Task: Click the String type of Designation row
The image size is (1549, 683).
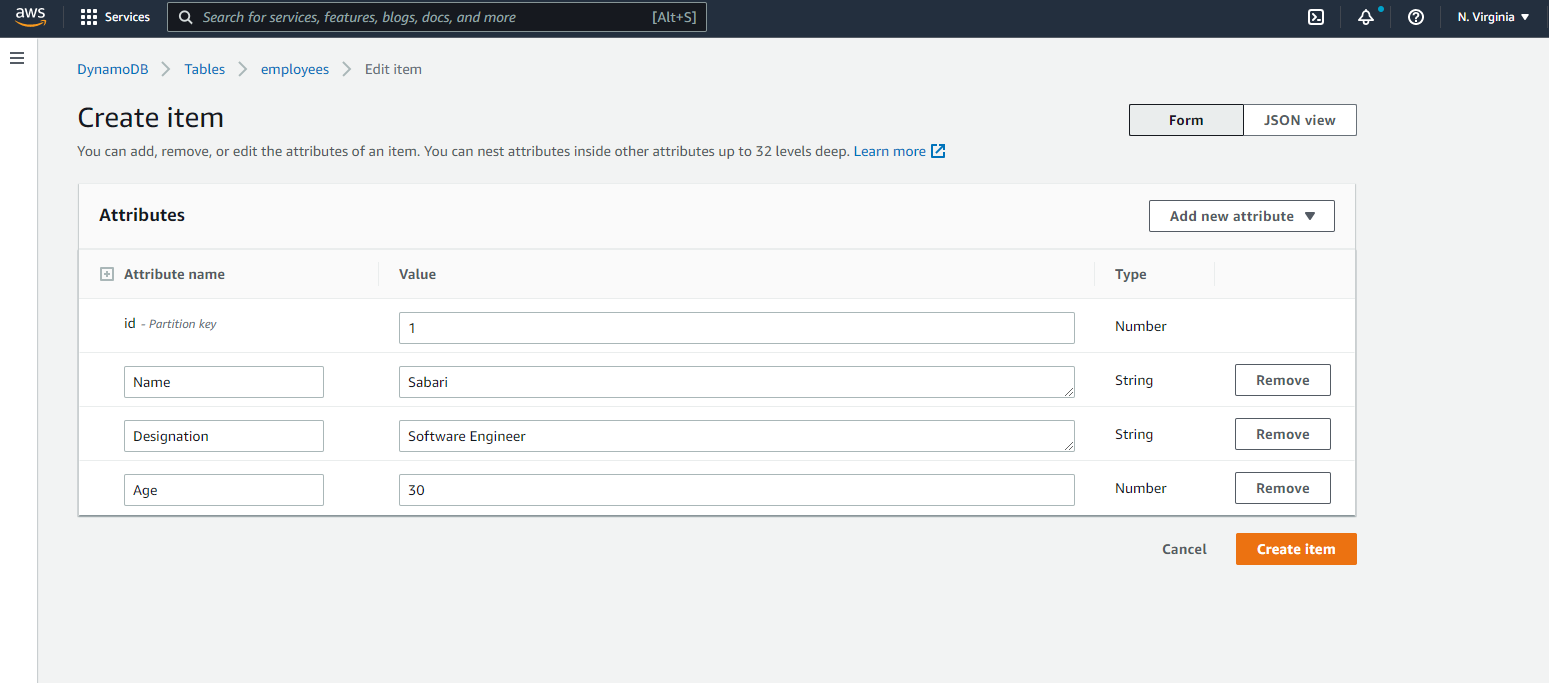Action: [1134, 434]
